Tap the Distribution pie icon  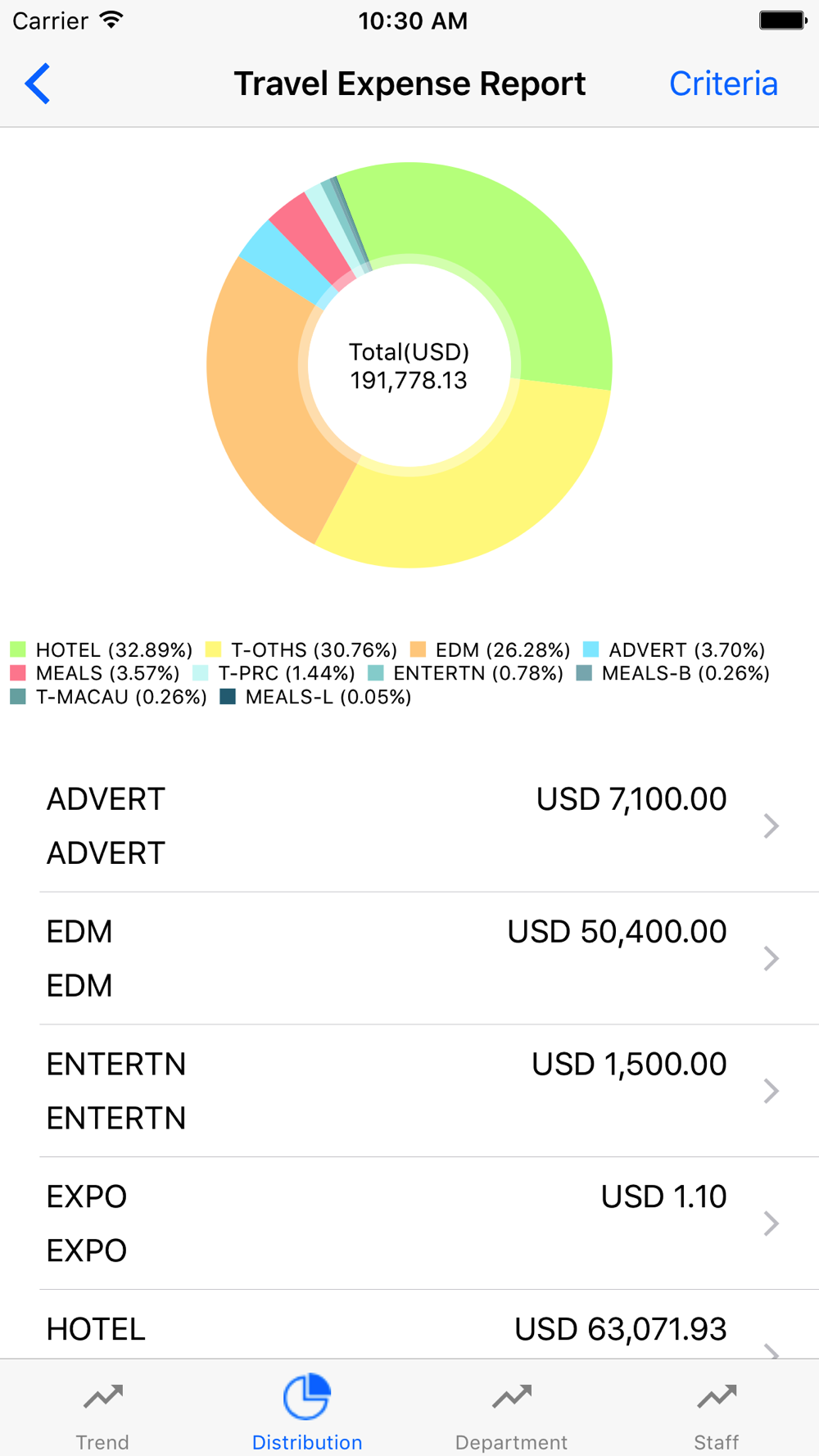pyautogui.click(x=307, y=1396)
